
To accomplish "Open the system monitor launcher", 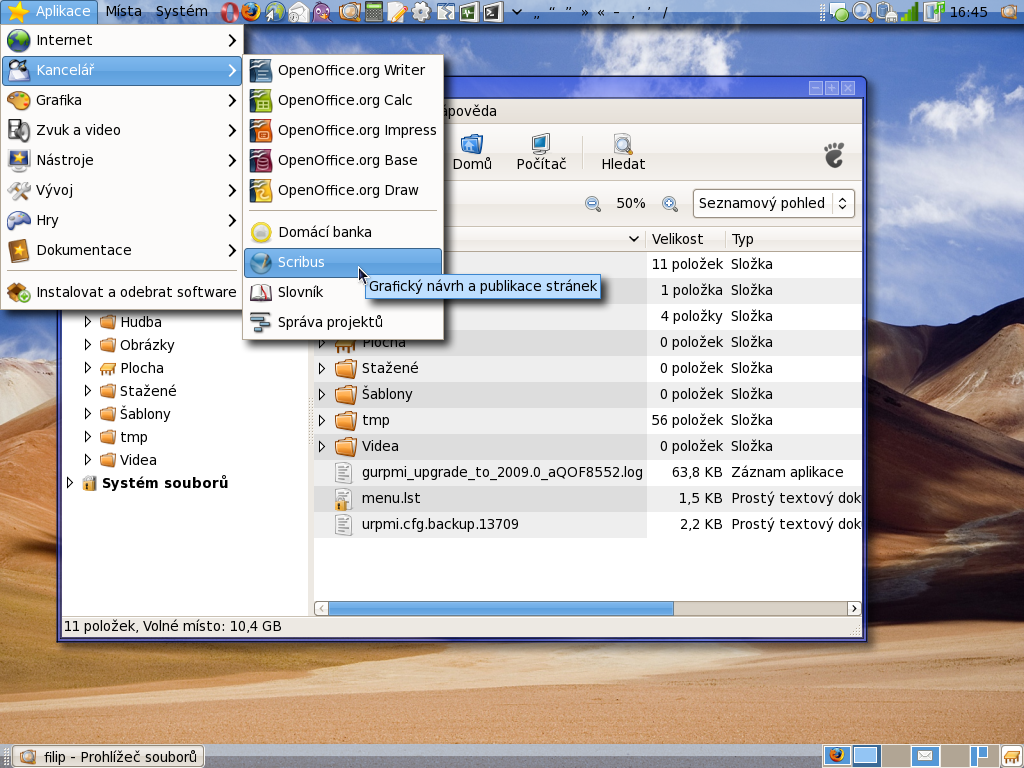I will [469, 12].
